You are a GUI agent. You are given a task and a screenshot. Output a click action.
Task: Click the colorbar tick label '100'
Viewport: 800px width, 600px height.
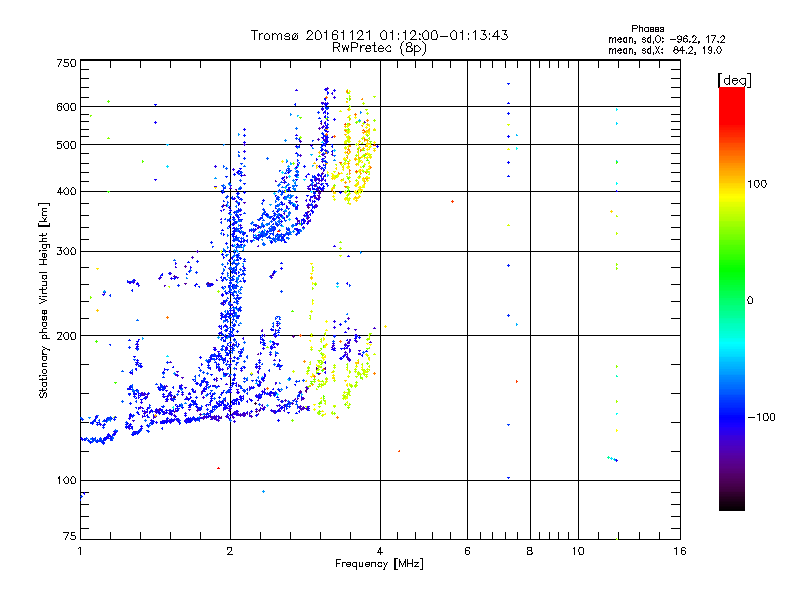coord(757,184)
